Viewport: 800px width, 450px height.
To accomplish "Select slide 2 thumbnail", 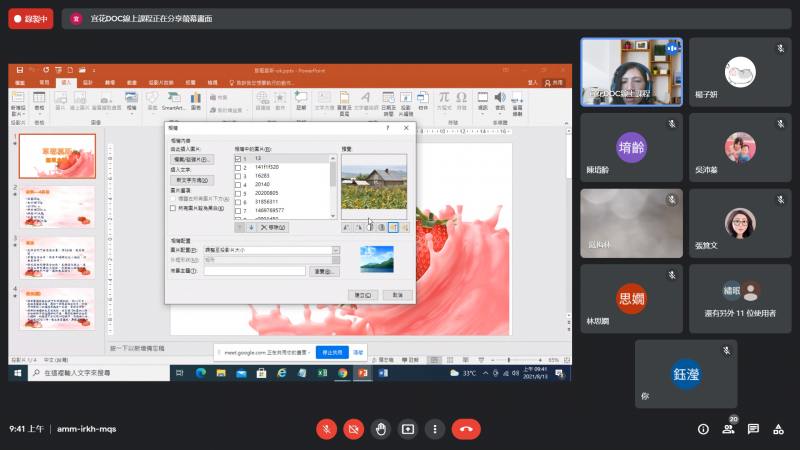I will pyautogui.click(x=57, y=207).
